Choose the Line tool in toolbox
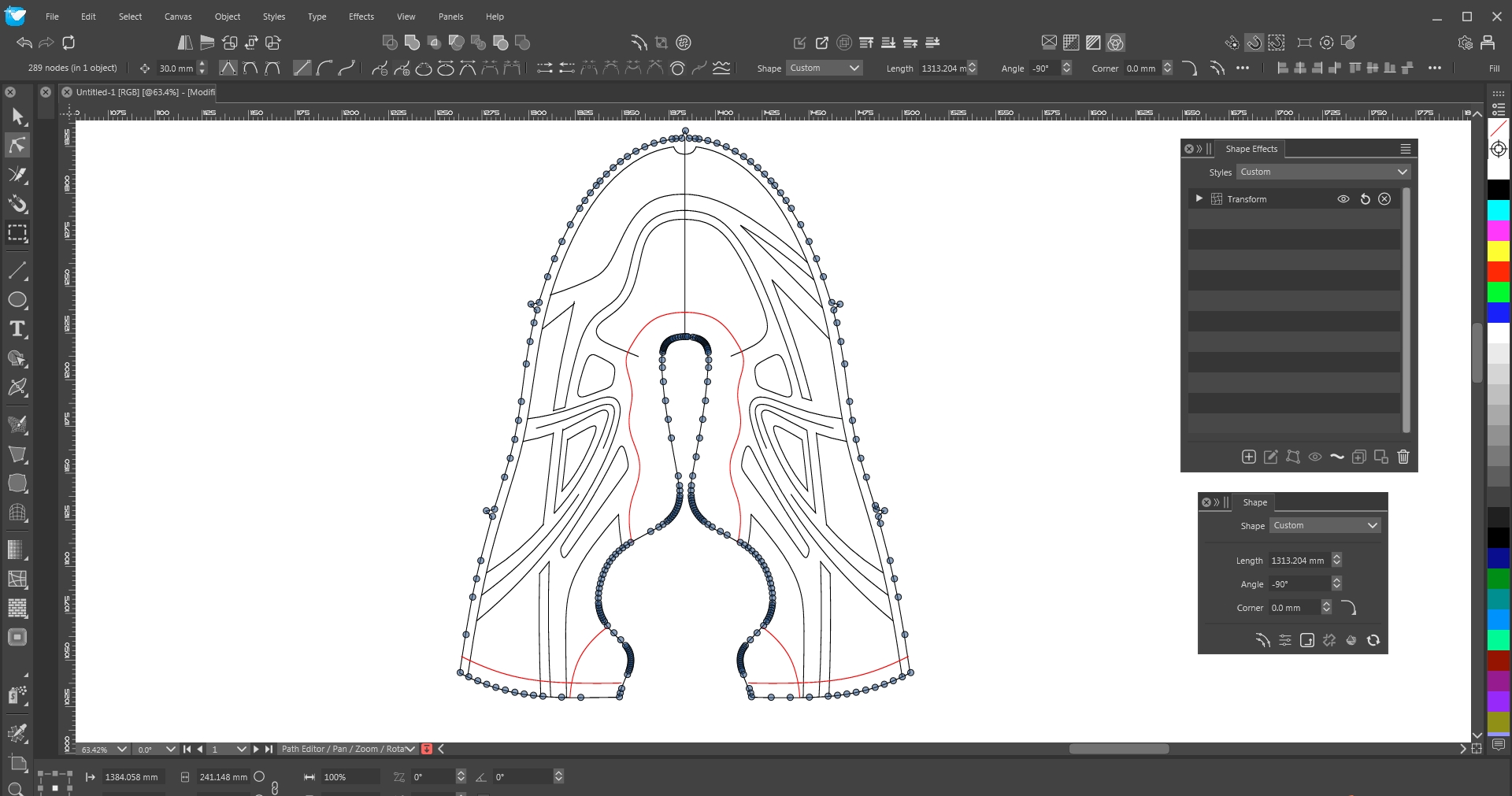Image resolution: width=1512 pixels, height=796 pixels. 17,271
